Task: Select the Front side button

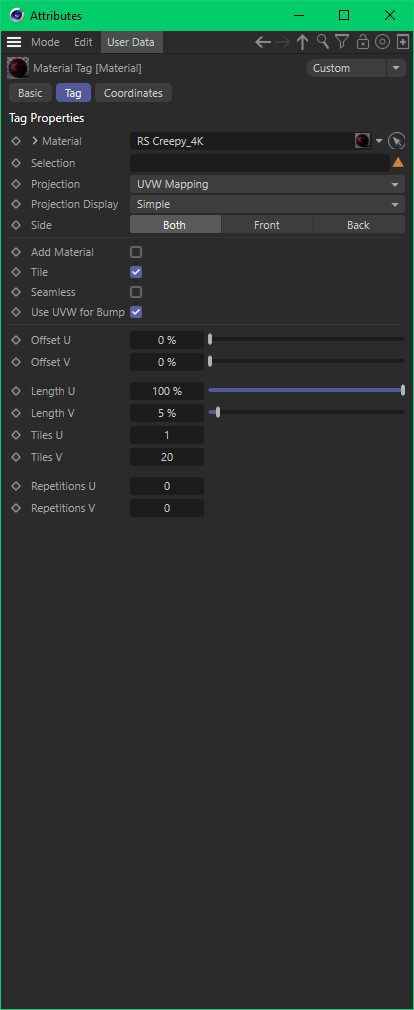Action: click(x=267, y=225)
